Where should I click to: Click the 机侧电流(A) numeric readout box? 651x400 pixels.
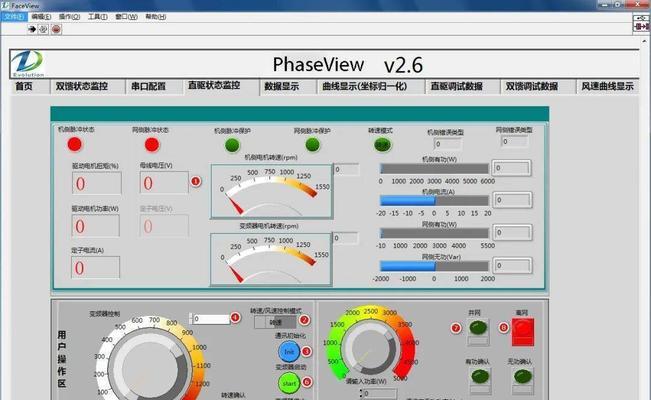click(x=512, y=200)
